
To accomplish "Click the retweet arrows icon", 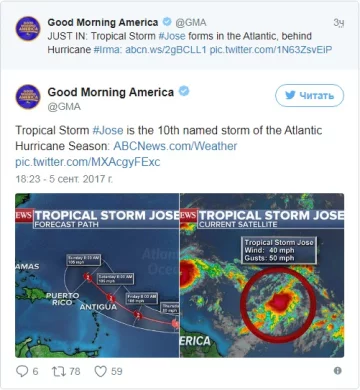I will pos(58,371).
